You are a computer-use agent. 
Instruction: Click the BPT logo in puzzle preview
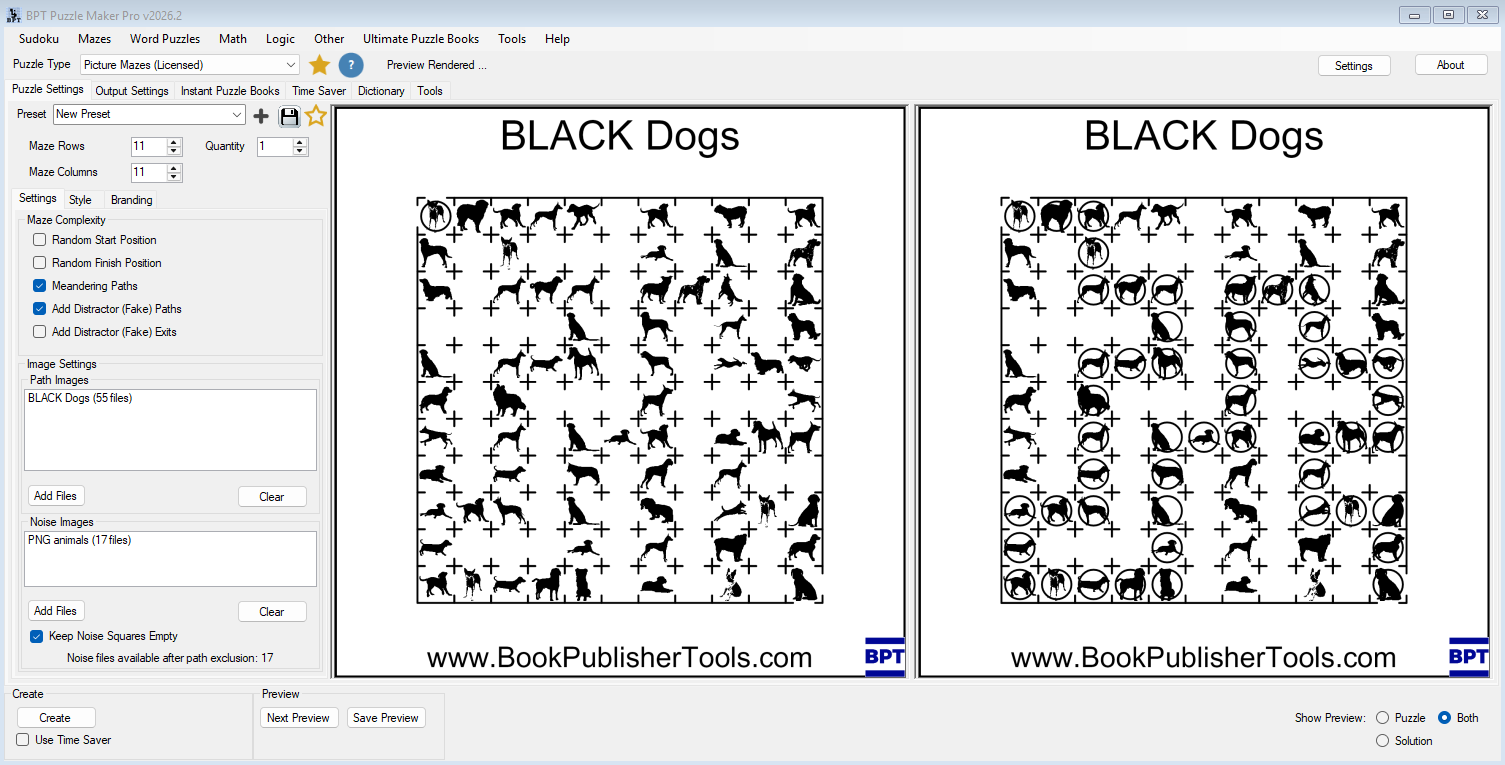point(884,657)
